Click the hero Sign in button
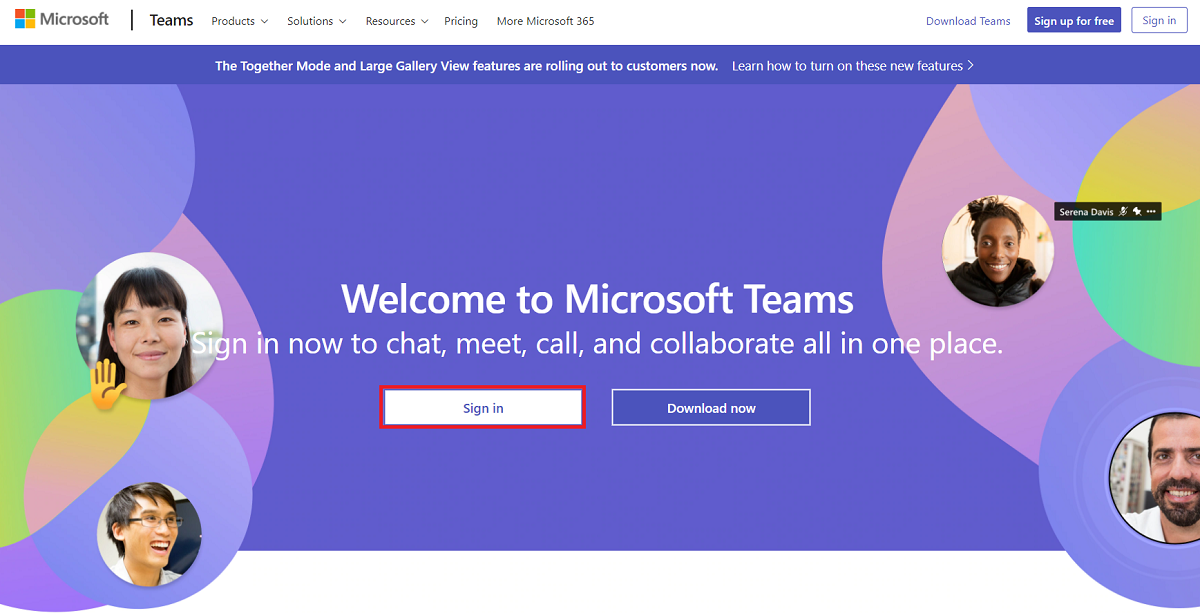The width and height of the screenshot is (1200, 613). (x=483, y=408)
